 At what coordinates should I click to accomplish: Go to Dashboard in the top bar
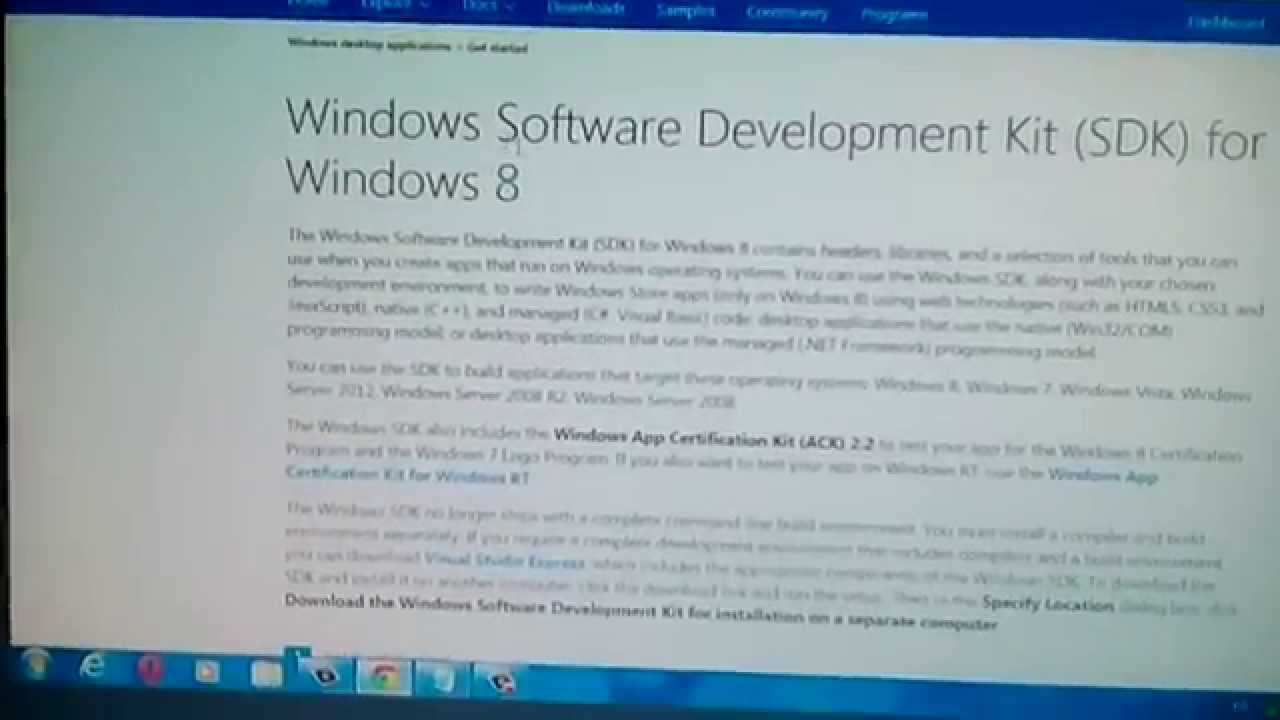[x=1225, y=23]
